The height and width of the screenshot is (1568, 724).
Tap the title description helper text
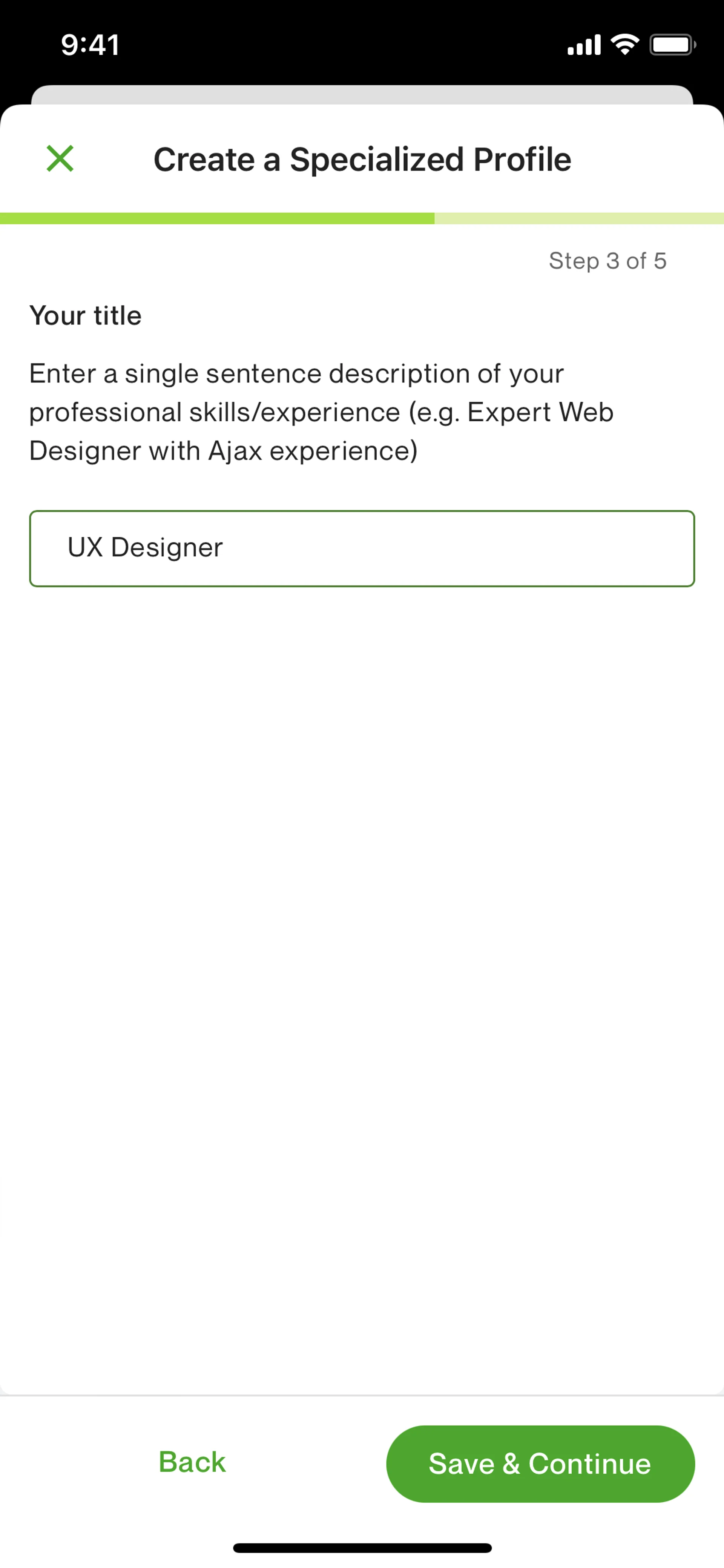321,412
